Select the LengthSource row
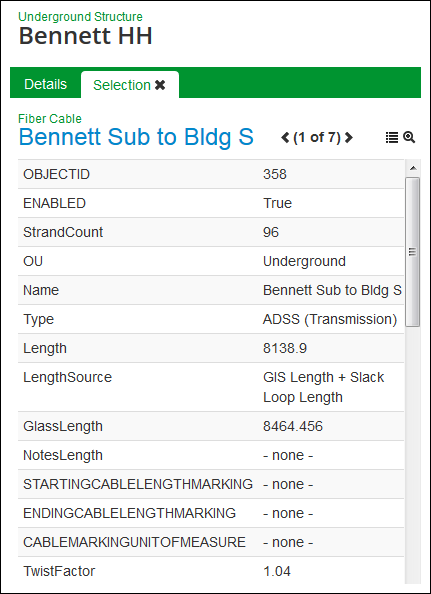 click(211, 387)
